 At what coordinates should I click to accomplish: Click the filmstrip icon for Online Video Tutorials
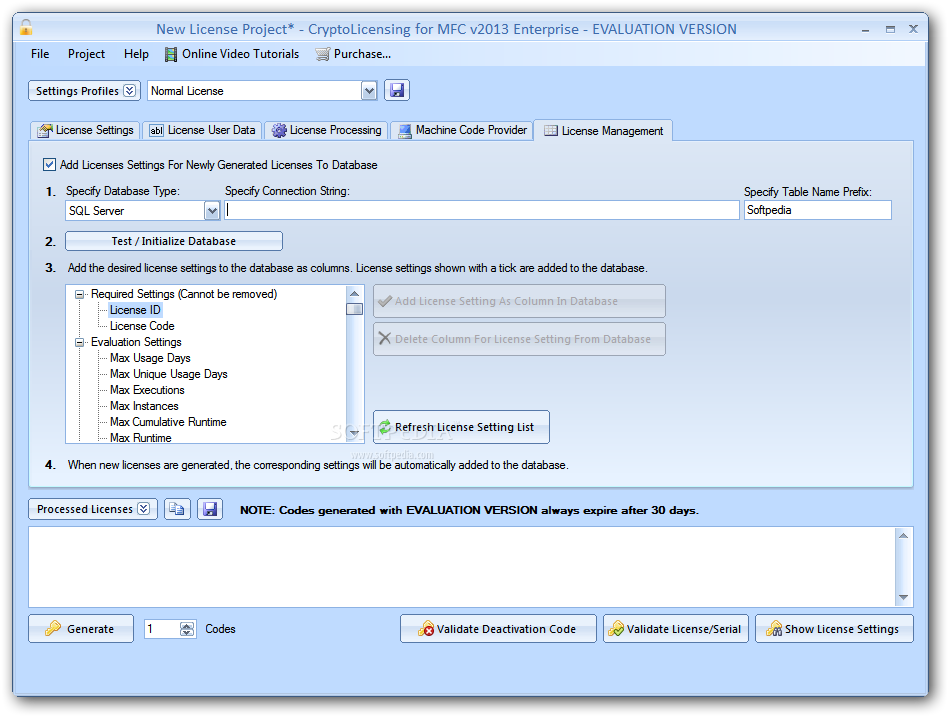[x=171, y=54]
